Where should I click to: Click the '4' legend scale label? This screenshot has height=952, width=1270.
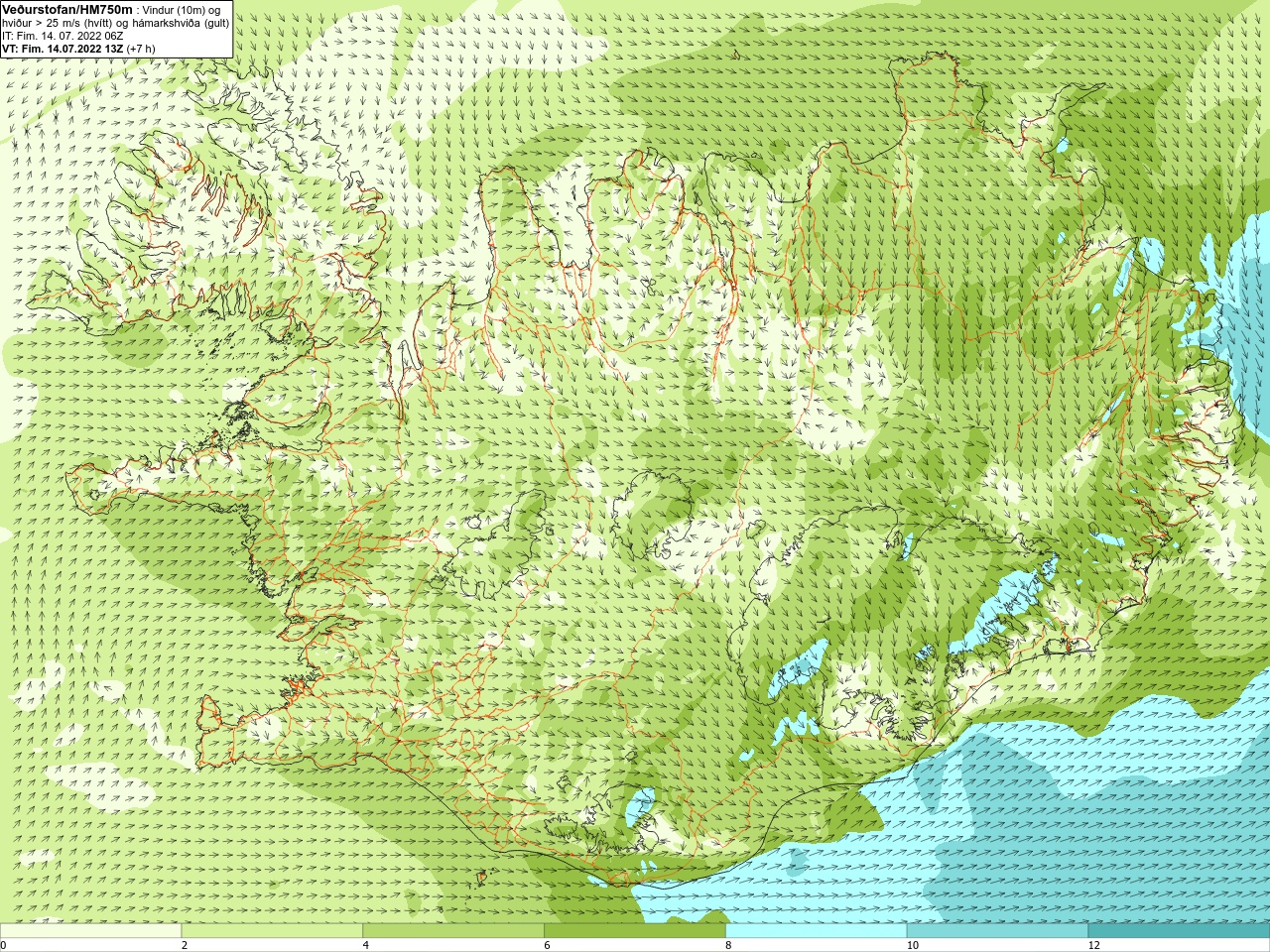tap(366, 946)
